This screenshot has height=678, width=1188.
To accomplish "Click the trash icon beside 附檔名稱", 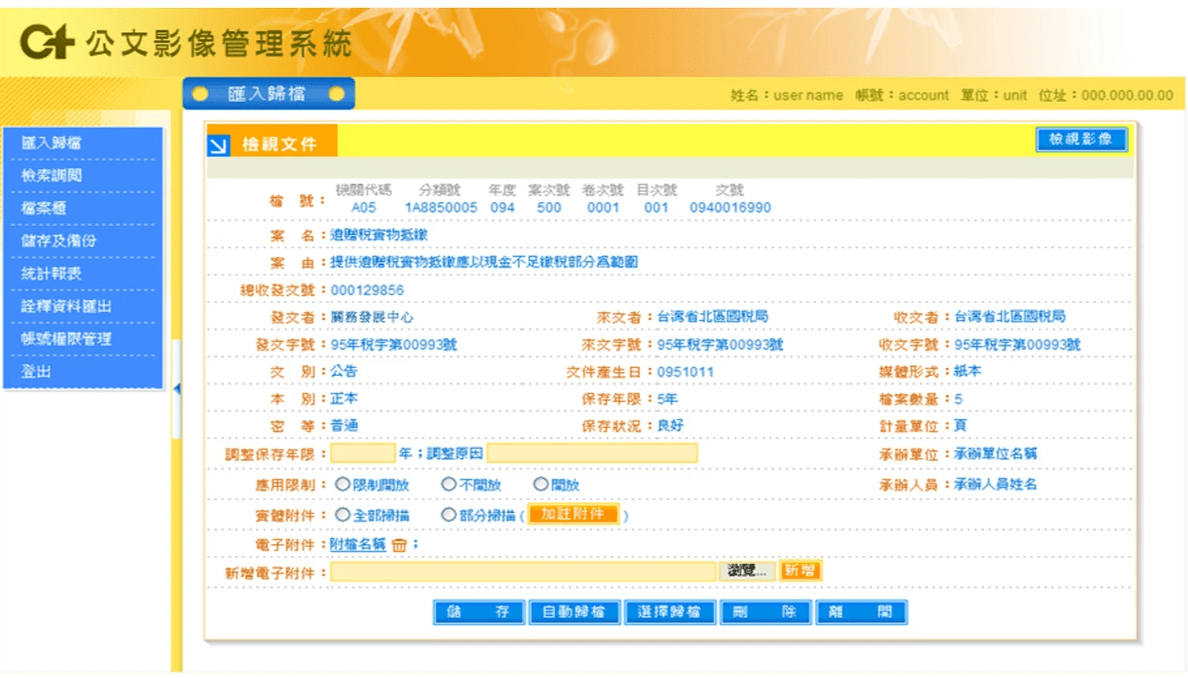I will [x=399, y=545].
